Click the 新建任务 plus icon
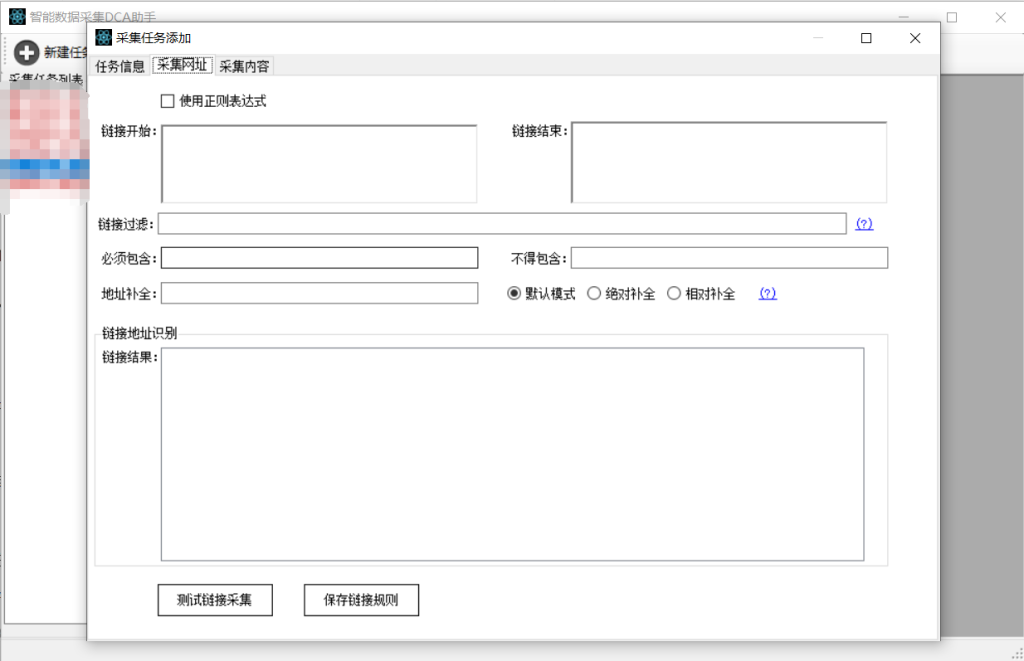 [x=27, y=53]
